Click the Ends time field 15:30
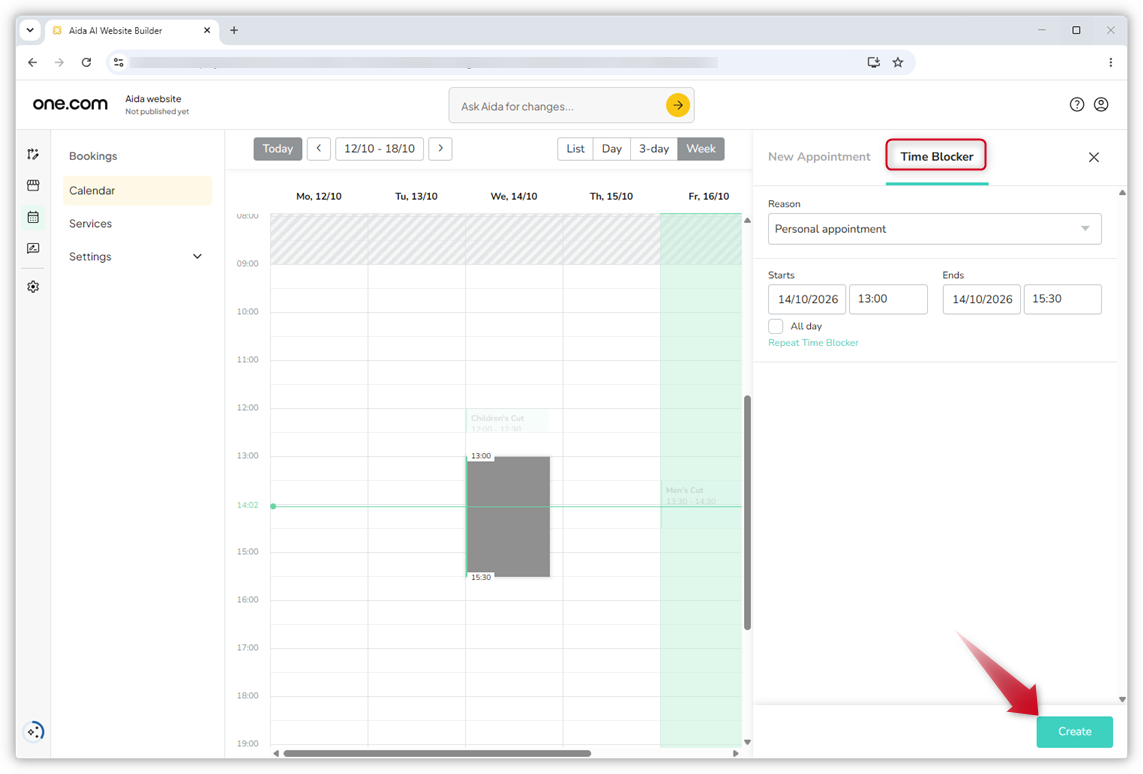This screenshot has width=1143, height=774. click(x=1062, y=299)
